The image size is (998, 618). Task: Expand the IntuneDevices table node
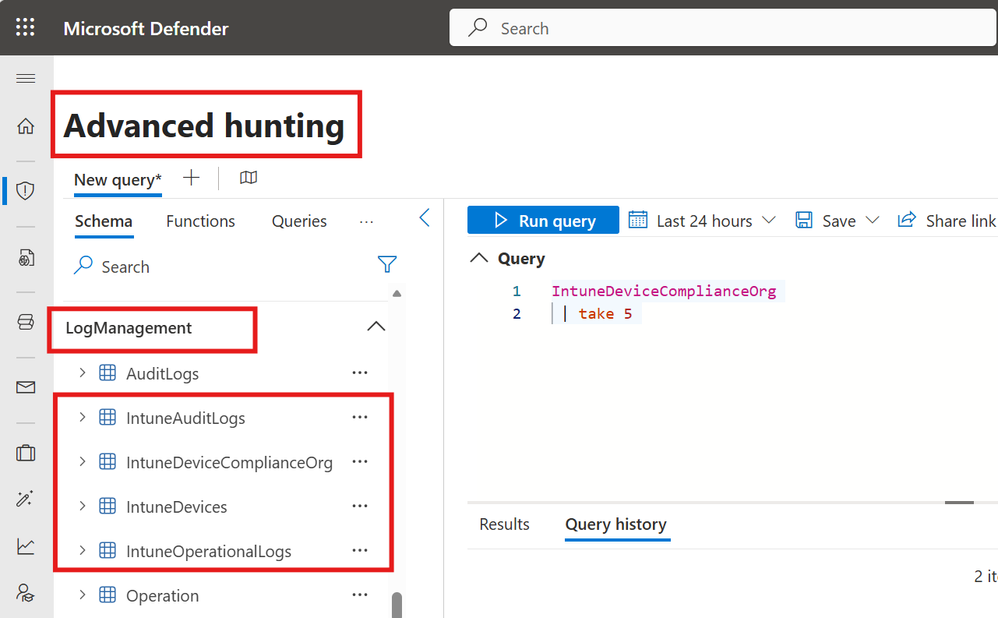pyautogui.click(x=83, y=507)
